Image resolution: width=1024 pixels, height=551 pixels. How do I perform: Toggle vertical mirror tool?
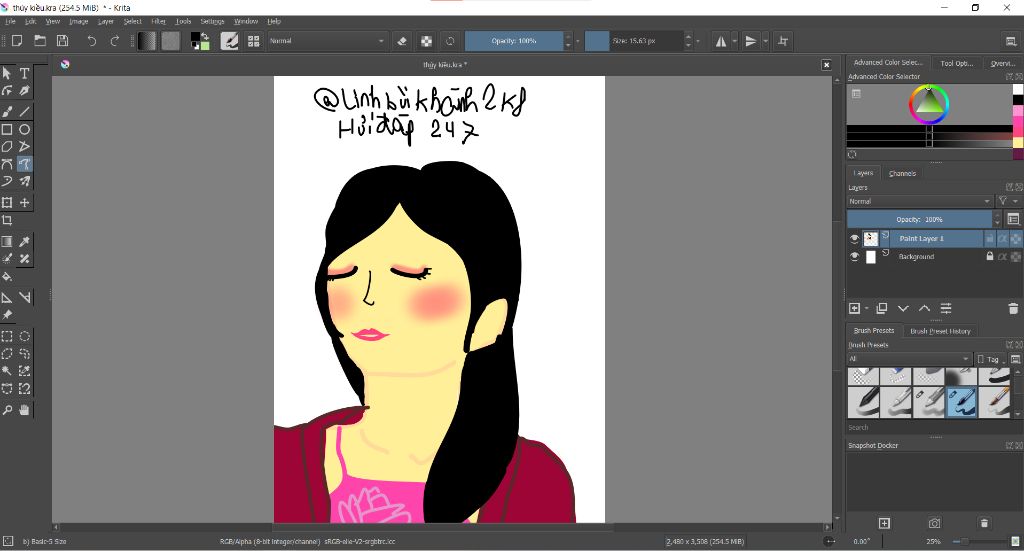pyautogui.click(x=751, y=40)
